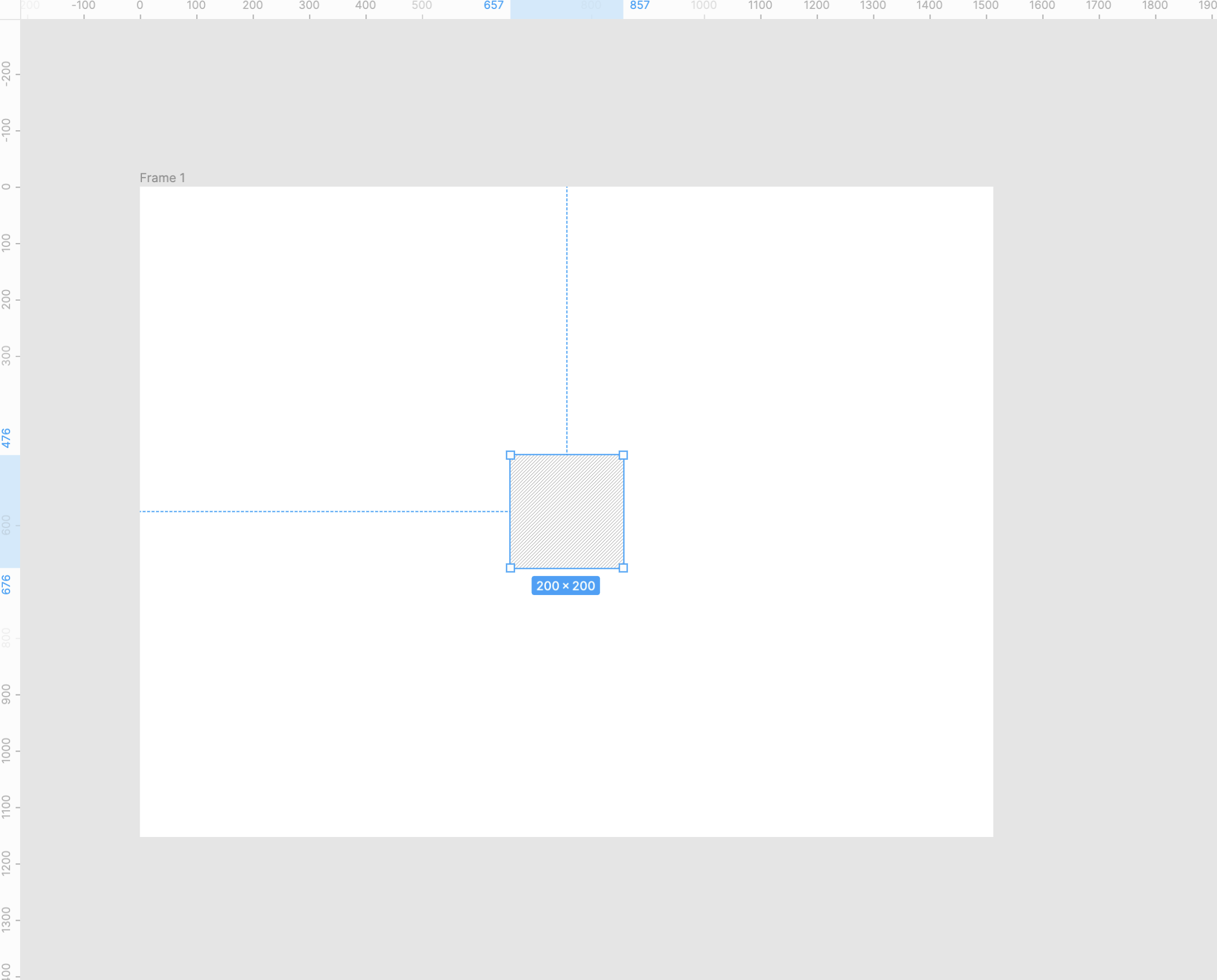The height and width of the screenshot is (980, 1217).
Task: Click the ruler corner where the two rulers meet
Action: tap(9, 9)
